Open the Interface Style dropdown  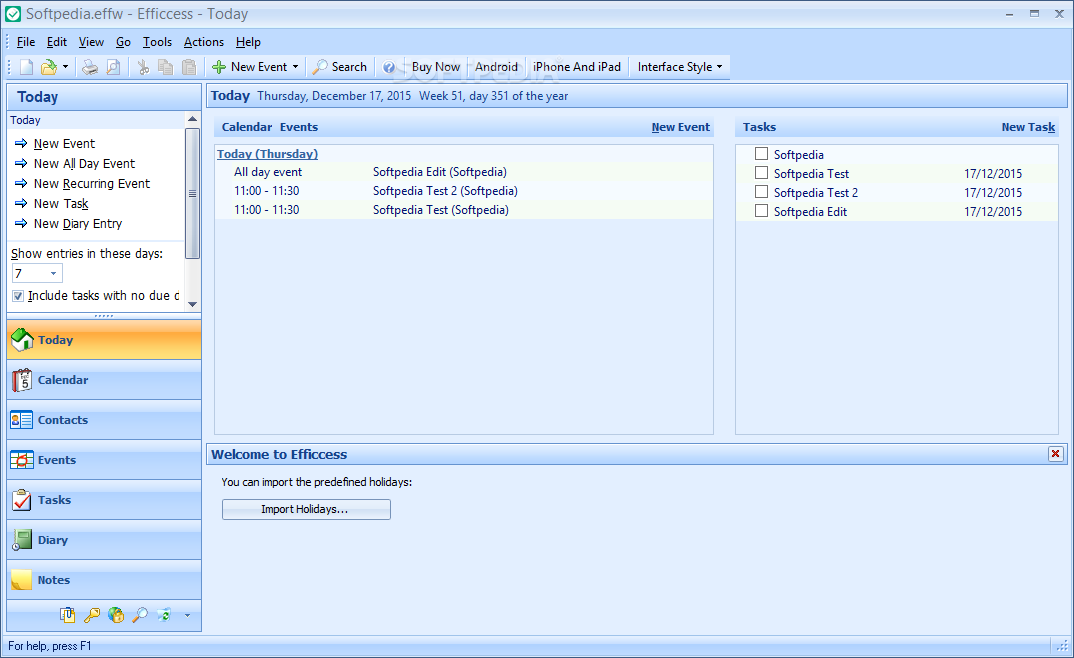coord(679,67)
